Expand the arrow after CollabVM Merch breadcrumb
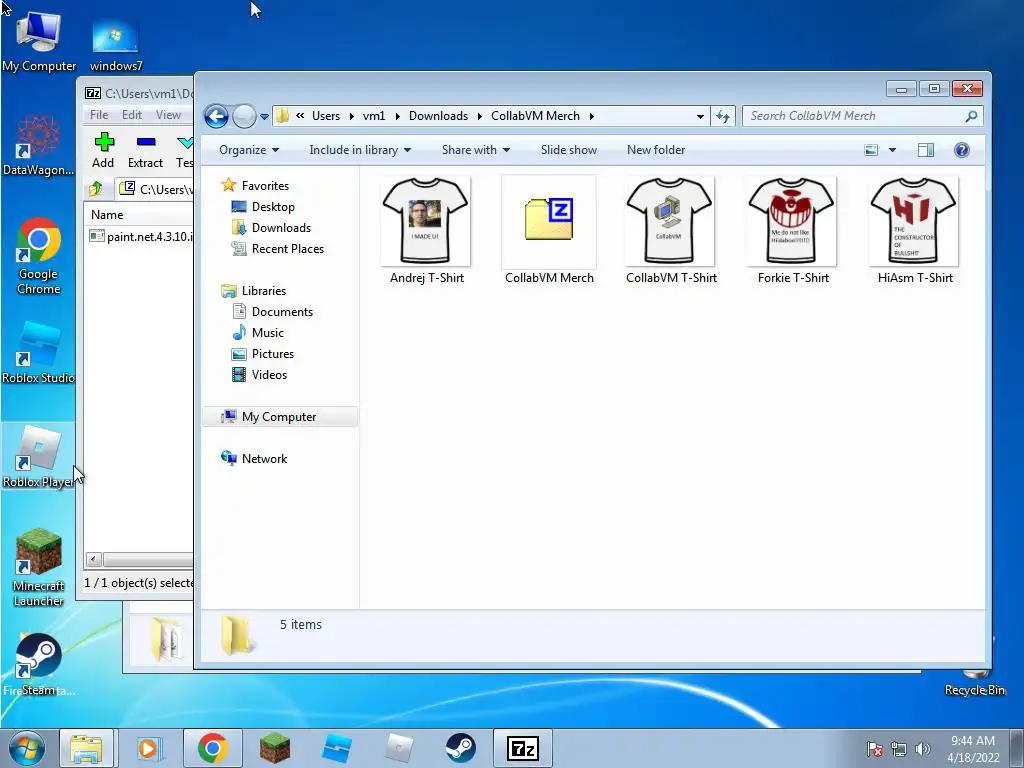Screen dimensions: 1024x768 [592, 116]
